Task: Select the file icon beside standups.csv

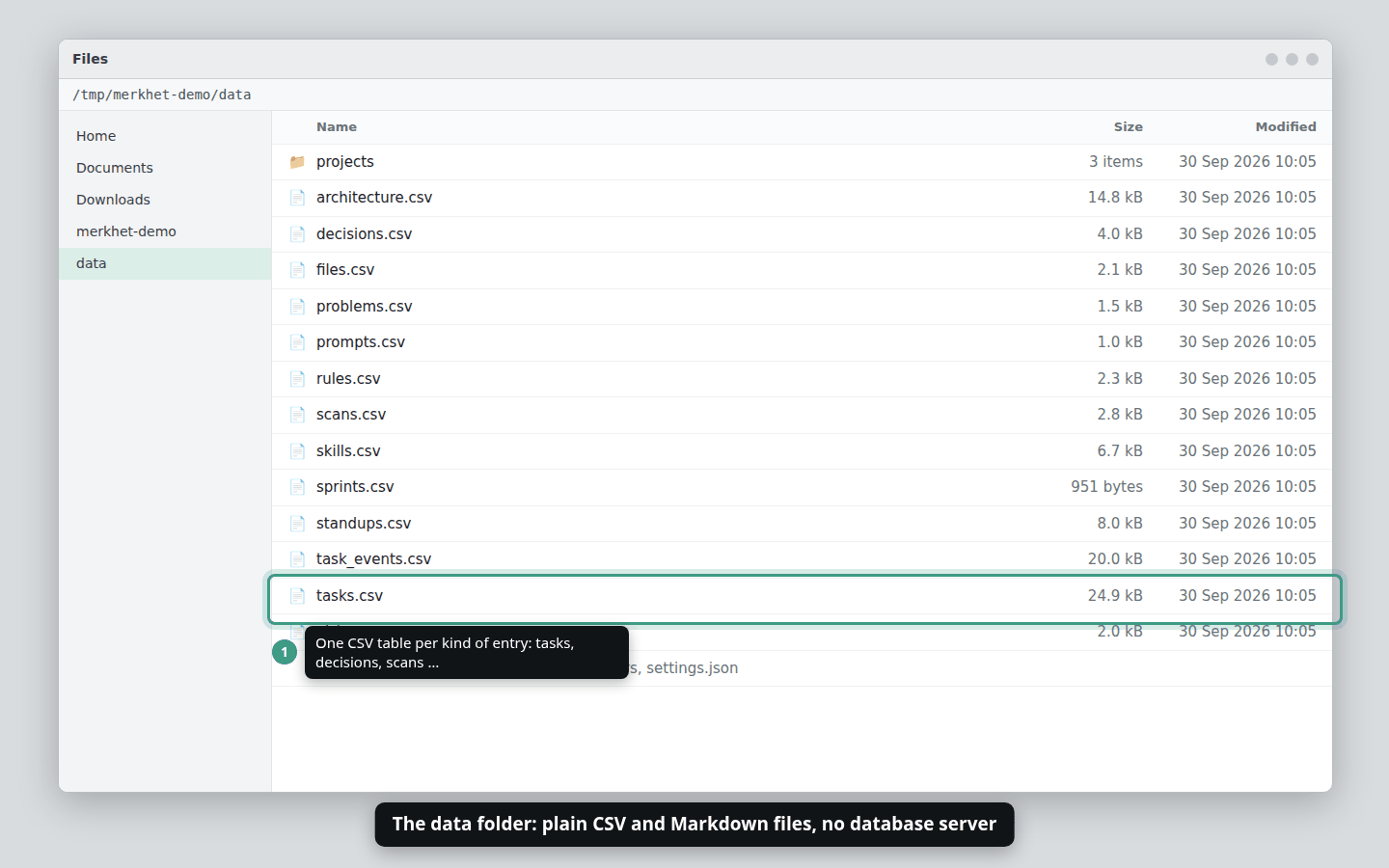Action: point(297,524)
